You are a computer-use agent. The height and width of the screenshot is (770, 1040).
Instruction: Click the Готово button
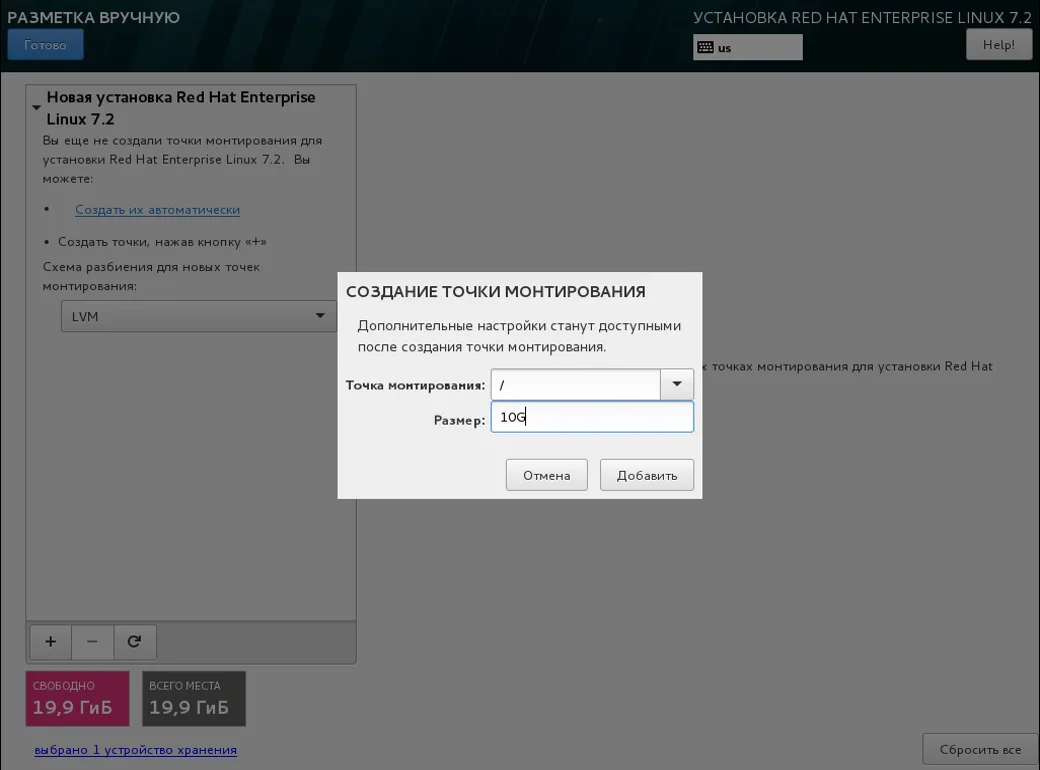pyautogui.click(x=45, y=44)
